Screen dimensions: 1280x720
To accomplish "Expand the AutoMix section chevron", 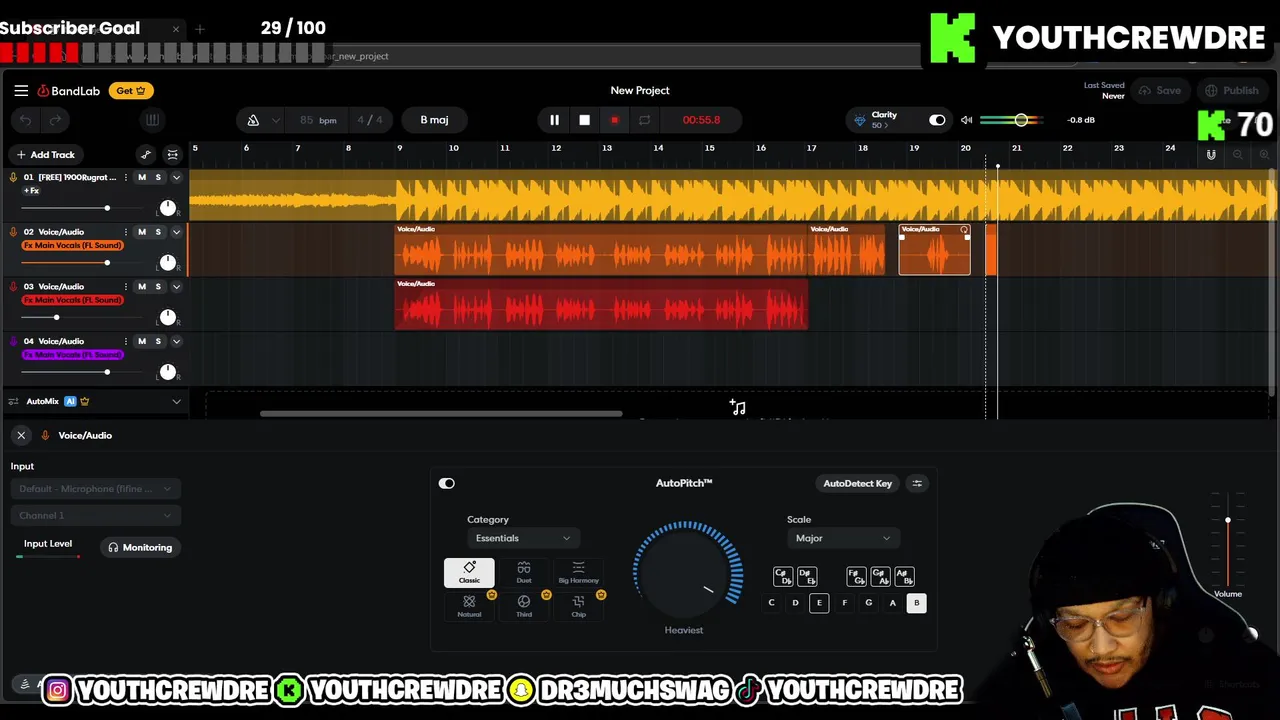I will click(176, 402).
